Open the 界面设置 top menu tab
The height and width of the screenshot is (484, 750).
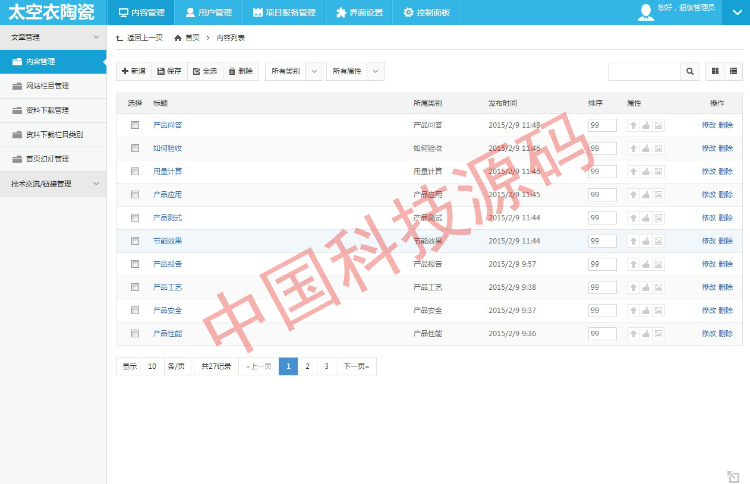(x=359, y=12)
